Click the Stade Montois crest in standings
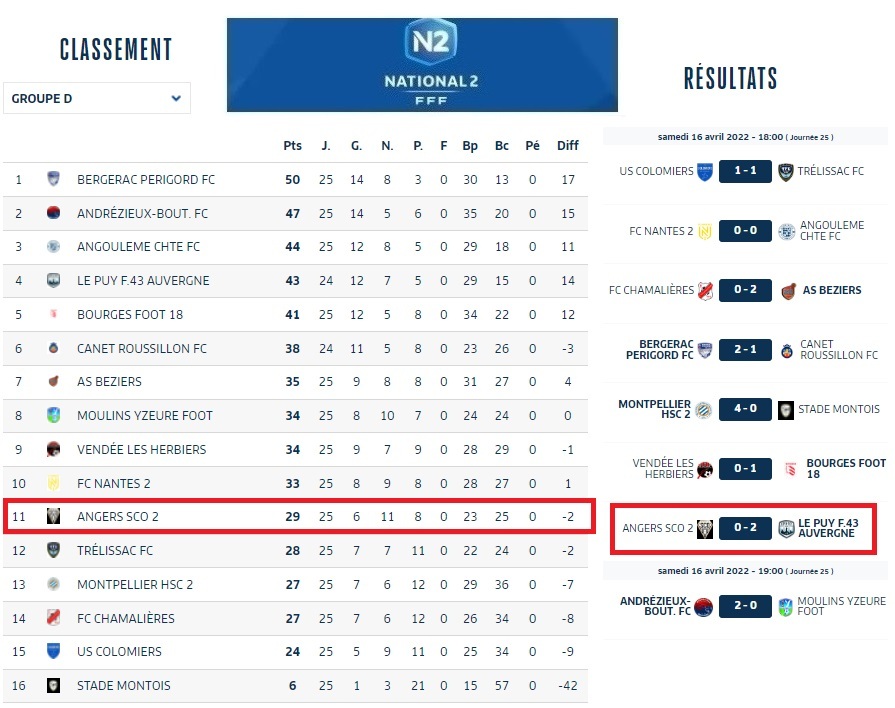The height and width of the screenshot is (708, 895). [x=53, y=685]
